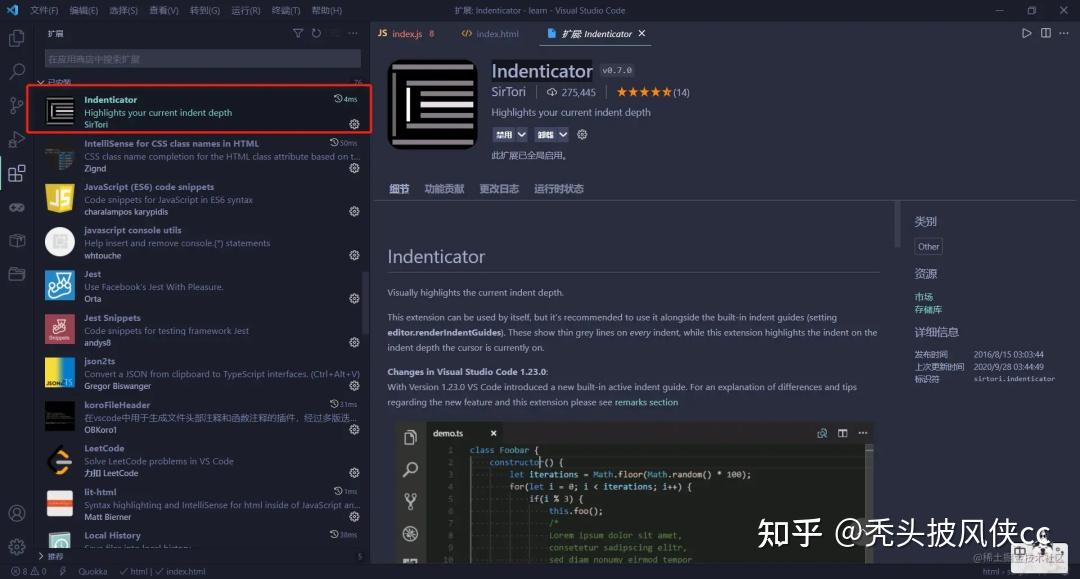
Task: Switch to the index.html editor tab
Action: (x=490, y=34)
